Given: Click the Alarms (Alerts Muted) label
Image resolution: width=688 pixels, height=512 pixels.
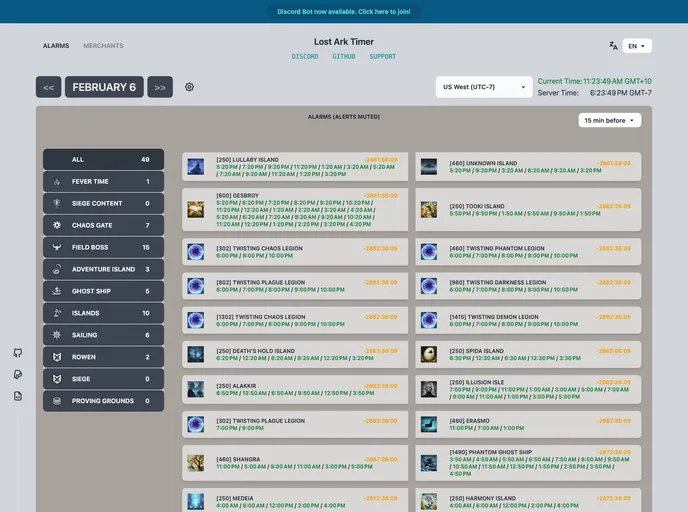Looking at the screenshot, I should coord(344,117).
